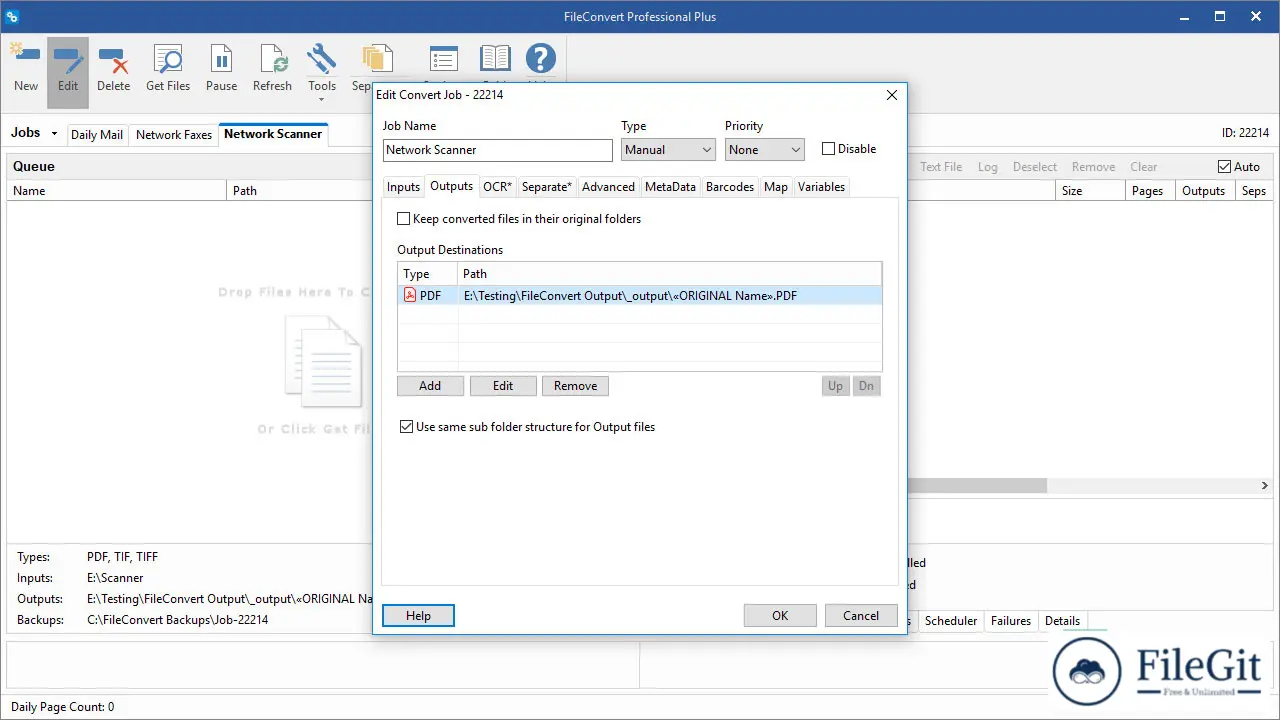Click the Path column header in destinations

point(670,274)
